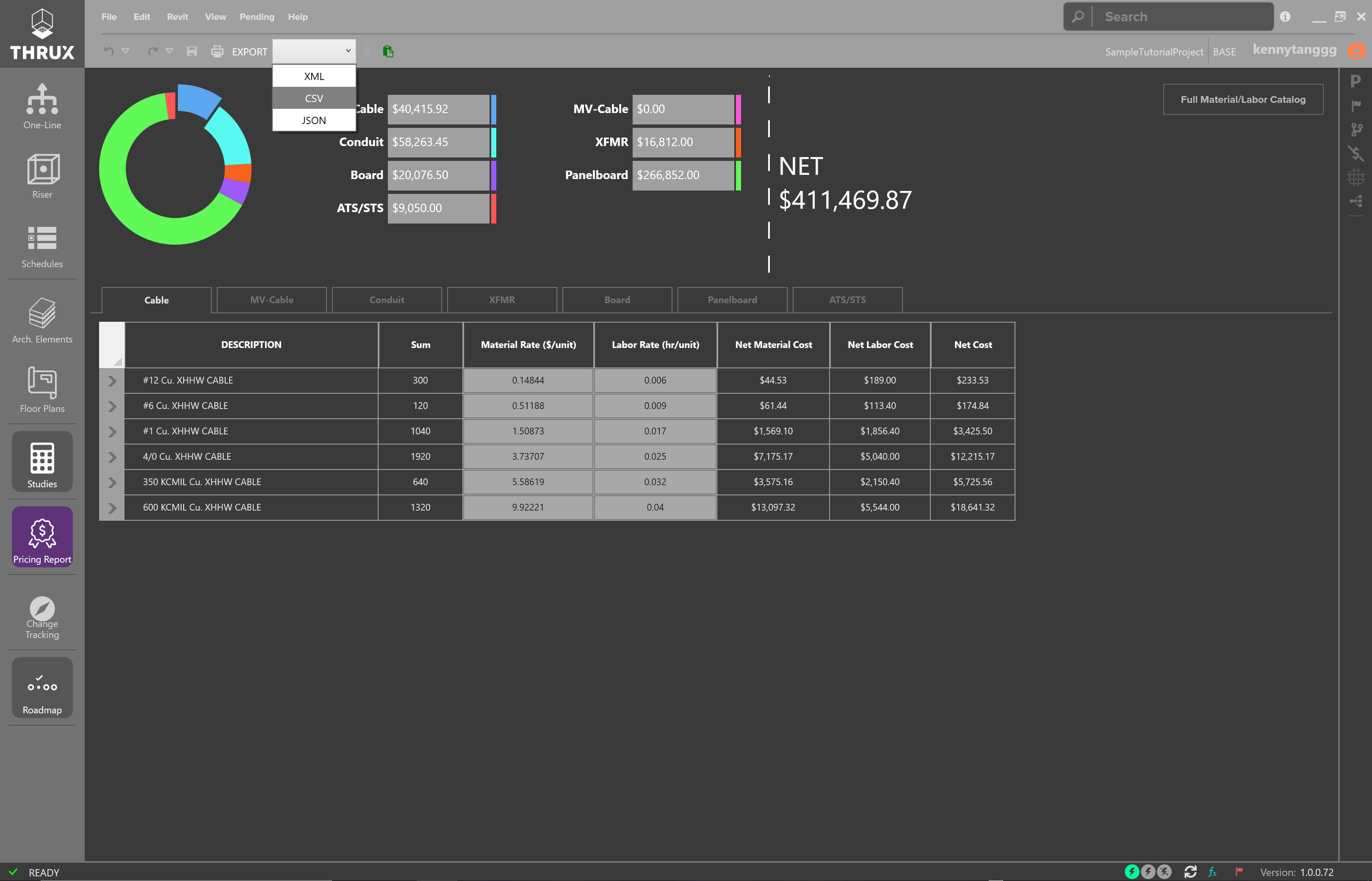The height and width of the screenshot is (881, 1372).
Task: Expand the 600 KCMIL Cu. XHHW CABLE row
Action: pyautogui.click(x=112, y=508)
